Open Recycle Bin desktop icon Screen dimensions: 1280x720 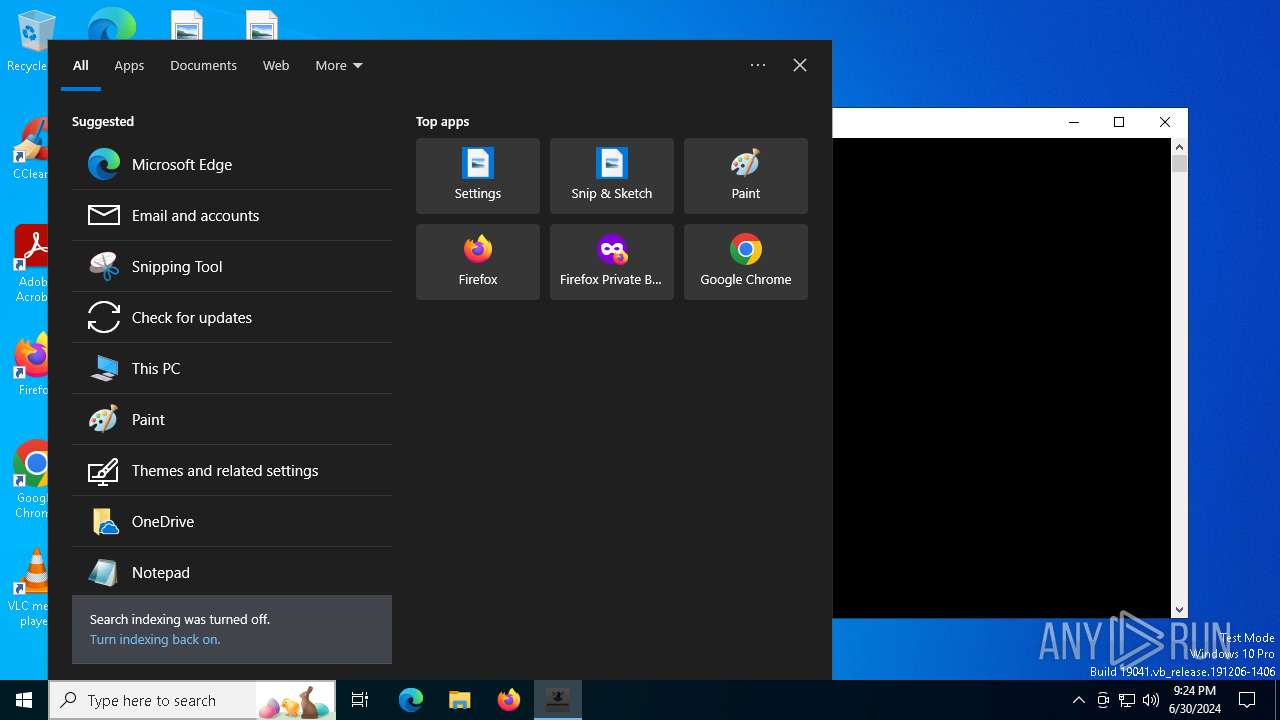[30, 41]
